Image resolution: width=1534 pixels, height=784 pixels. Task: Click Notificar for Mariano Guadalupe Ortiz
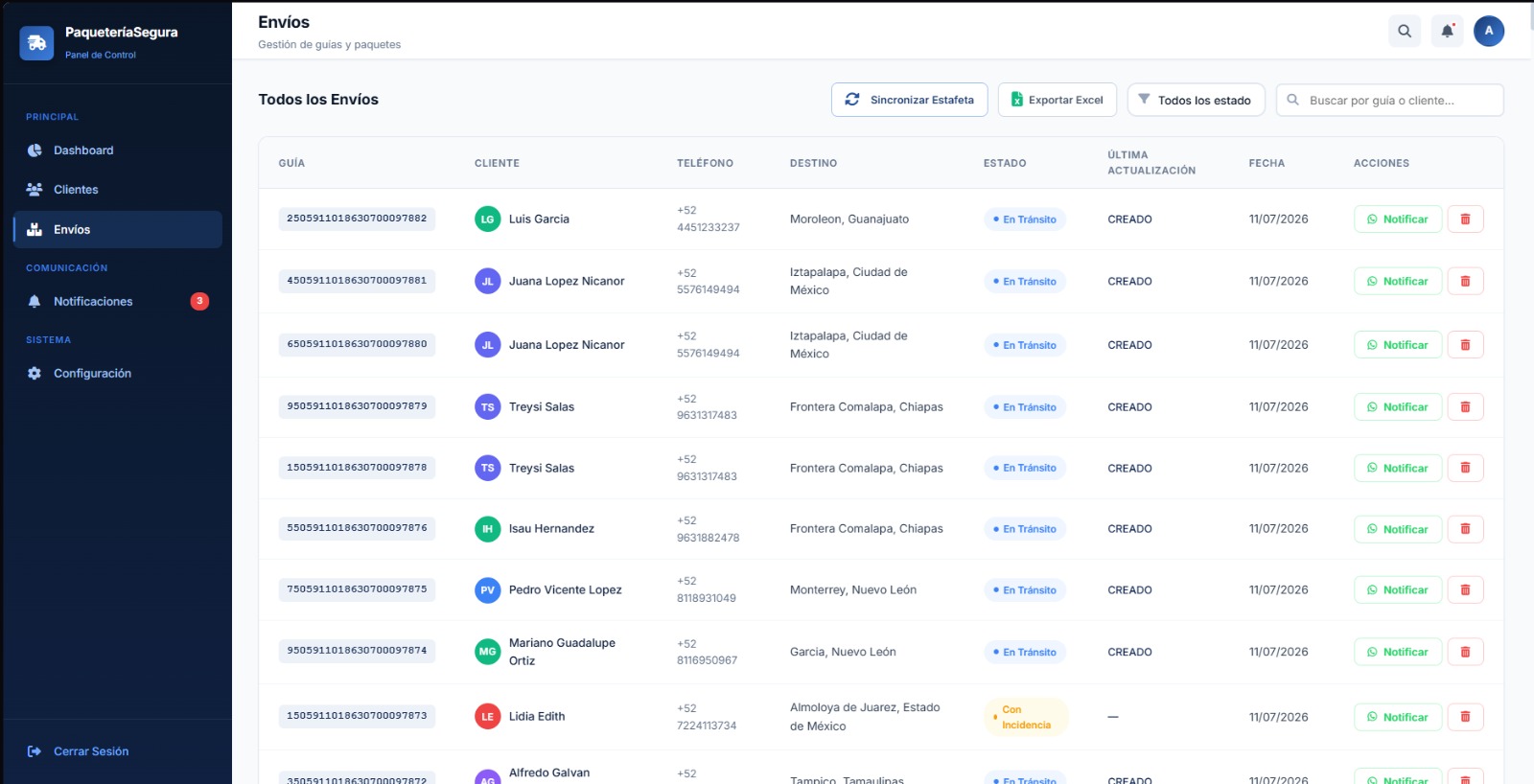tap(1397, 652)
